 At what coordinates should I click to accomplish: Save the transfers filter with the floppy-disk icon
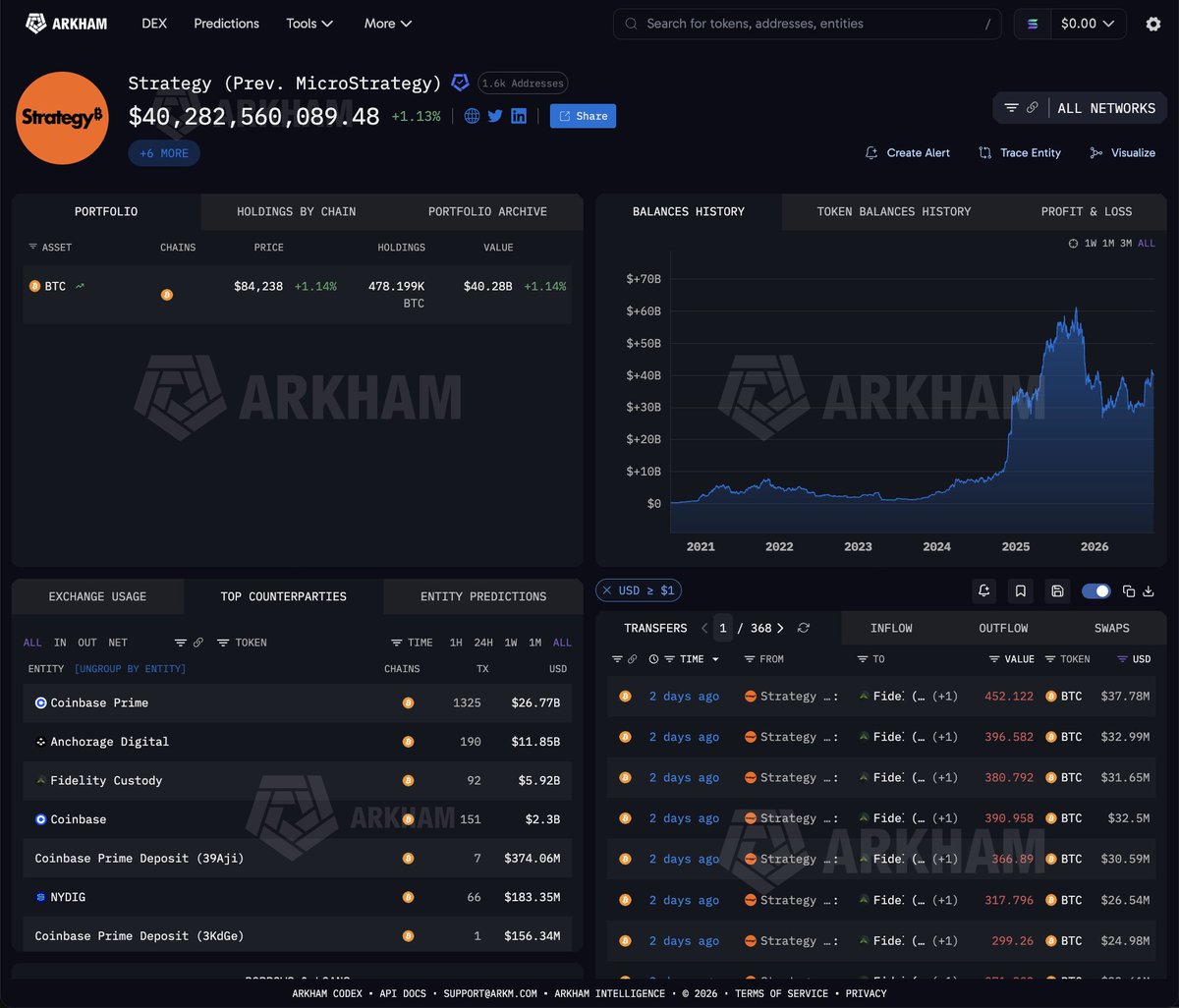pyautogui.click(x=1057, y=590)
